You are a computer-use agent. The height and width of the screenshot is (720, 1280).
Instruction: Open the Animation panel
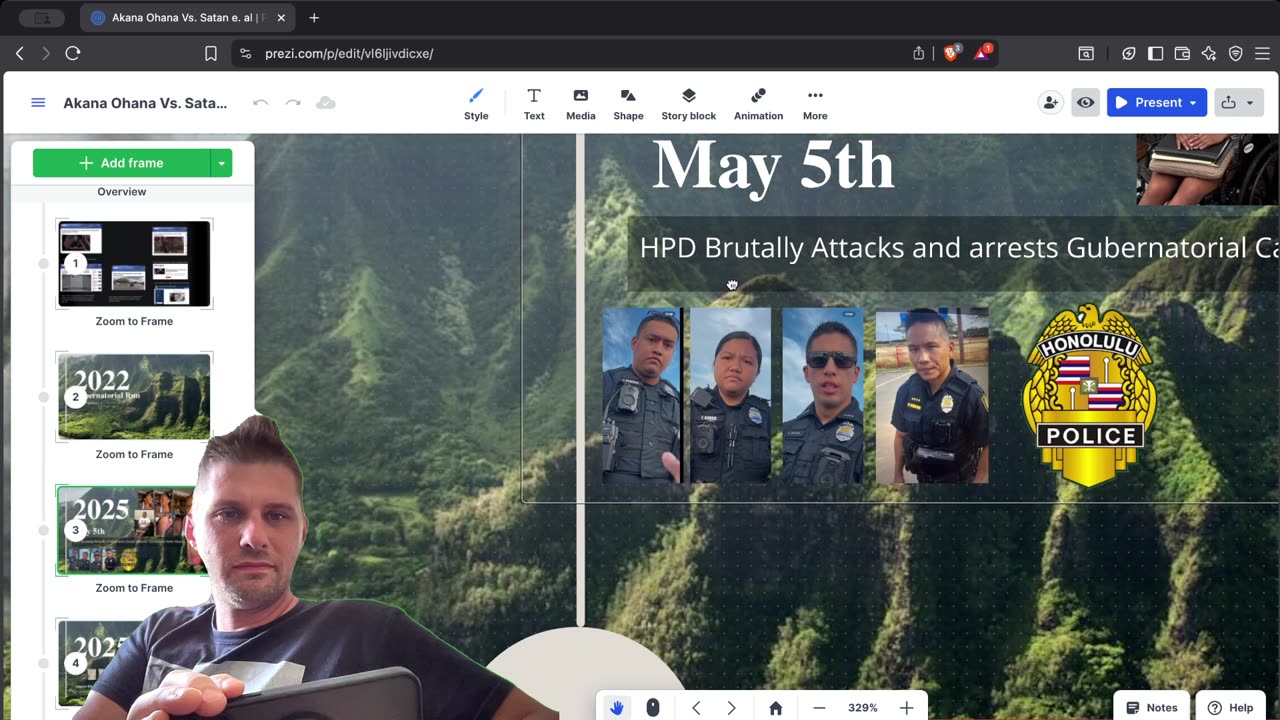click(x=758, y=104)
